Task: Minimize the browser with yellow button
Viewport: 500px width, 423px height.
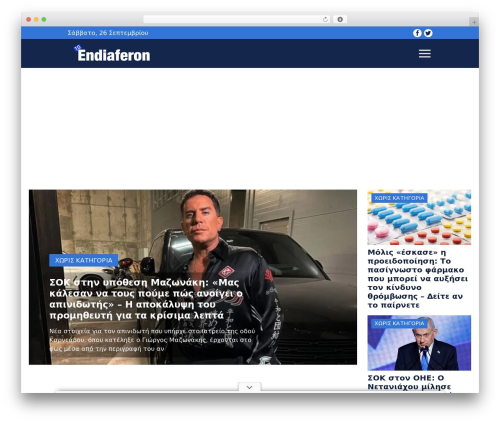Action: pyautogui.click(x=36, y=19)
